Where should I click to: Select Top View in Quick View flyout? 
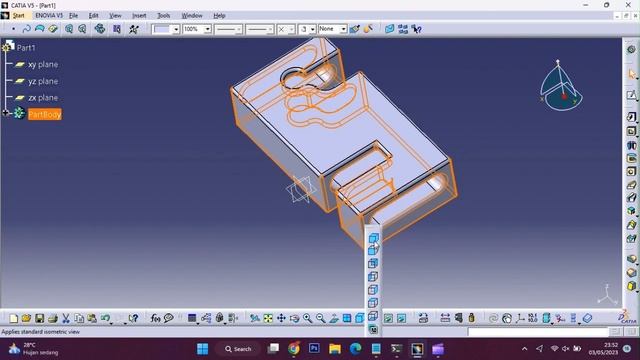(373, 302)
